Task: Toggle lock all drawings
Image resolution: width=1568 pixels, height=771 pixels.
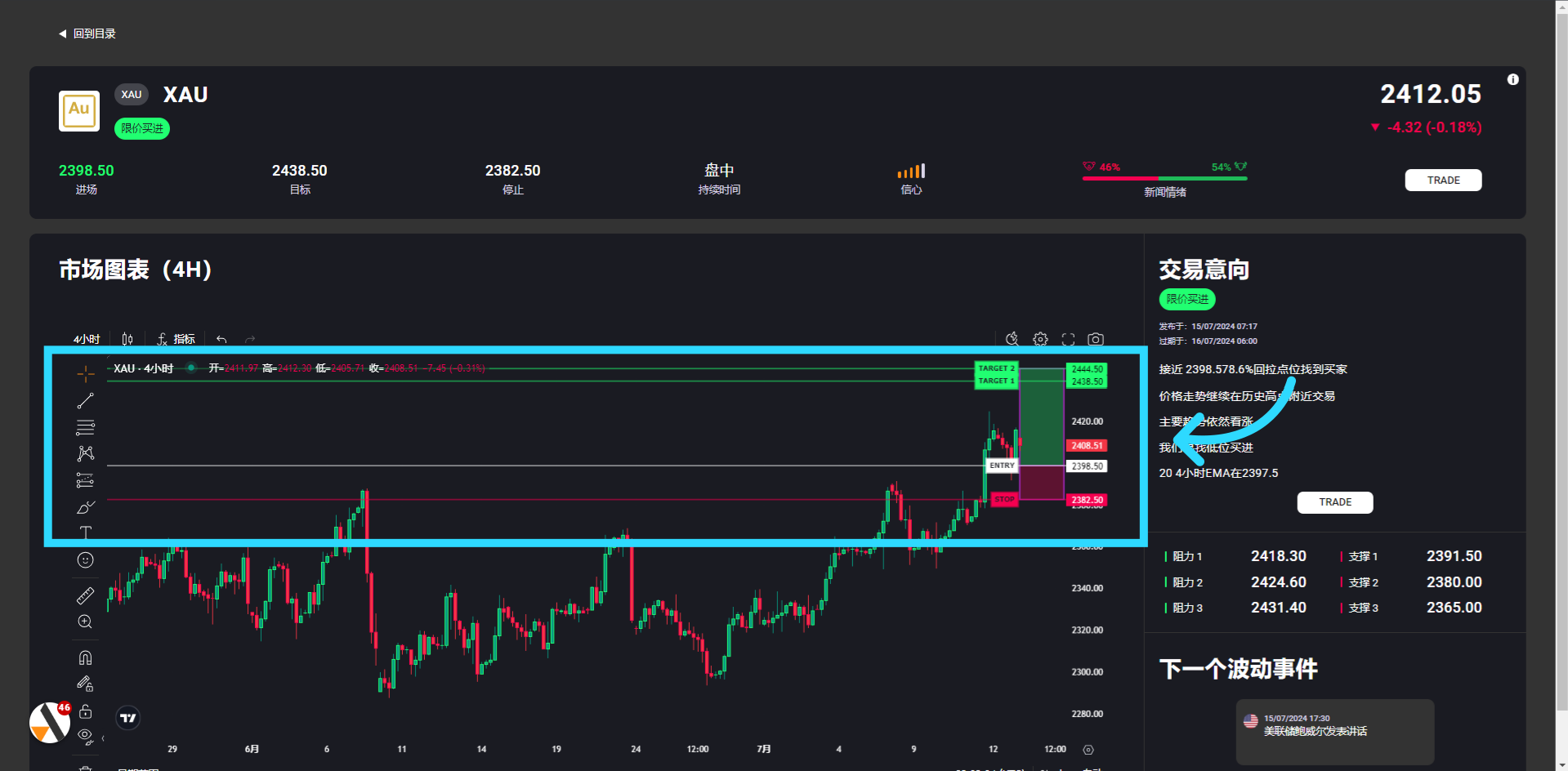Action: click(86, 711)
